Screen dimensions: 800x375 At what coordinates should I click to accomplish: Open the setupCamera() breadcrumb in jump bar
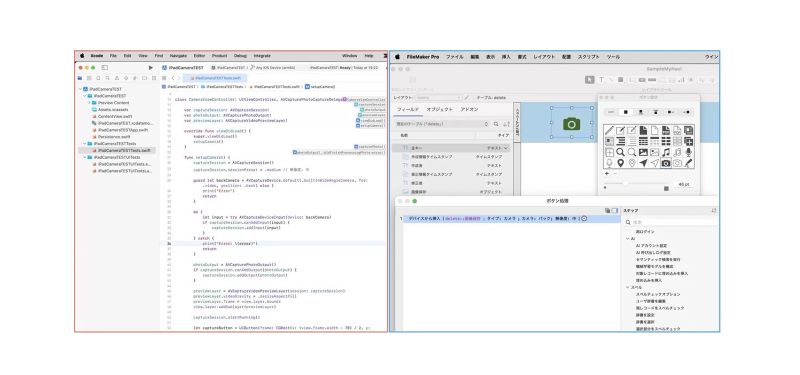click(x=321, y=87)
